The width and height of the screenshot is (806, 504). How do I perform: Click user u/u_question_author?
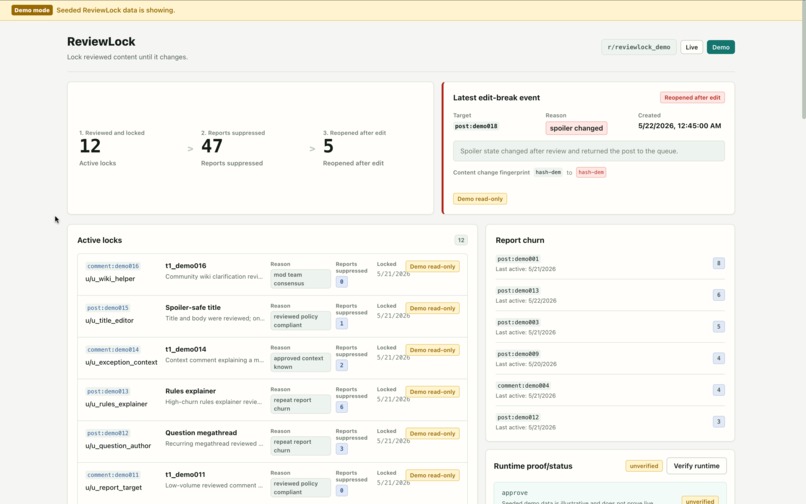click(x=118, y=446)
